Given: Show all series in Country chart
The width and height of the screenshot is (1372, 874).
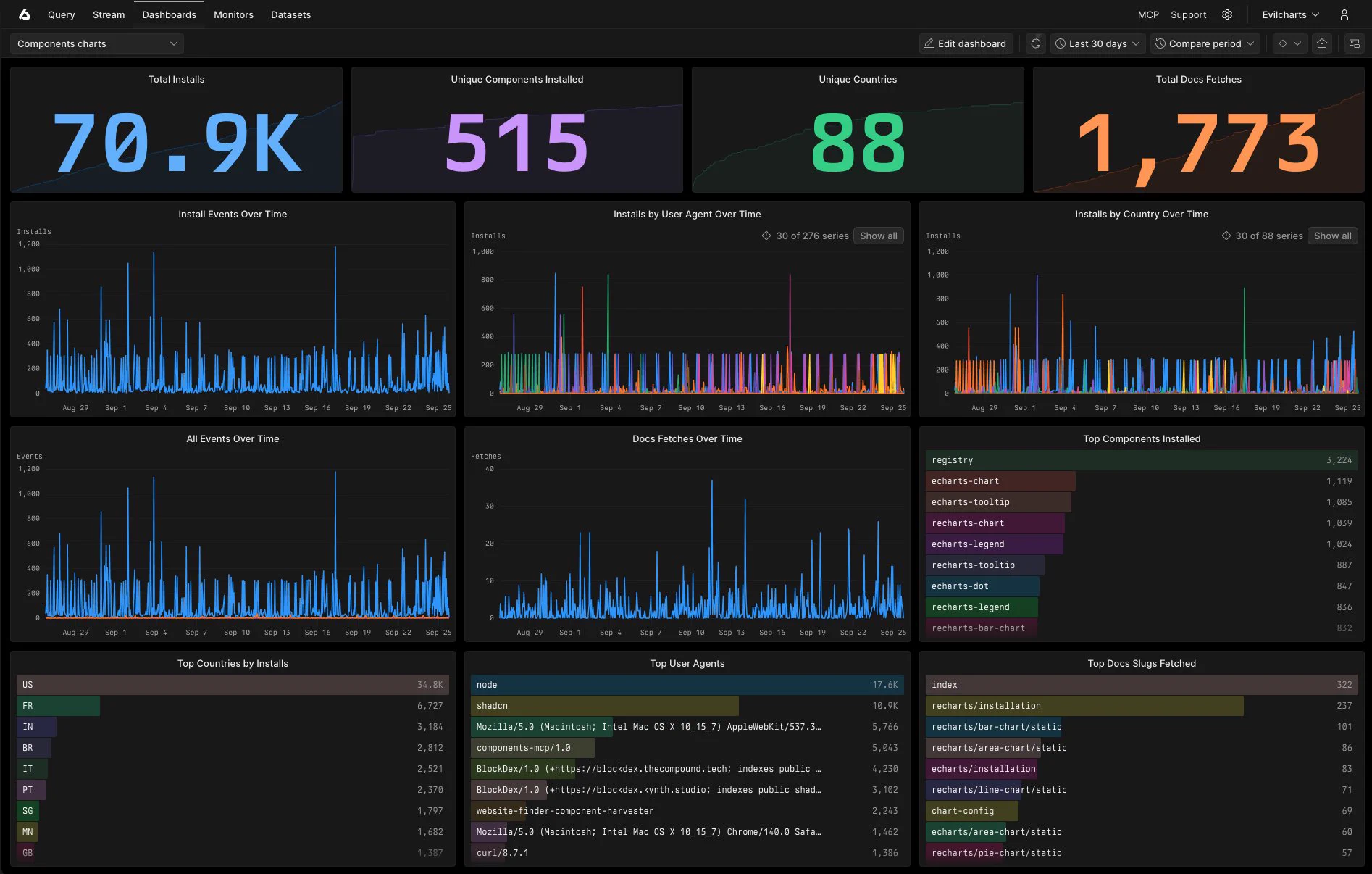Looking at the screenshot, I should click(x=1332, y=236).
